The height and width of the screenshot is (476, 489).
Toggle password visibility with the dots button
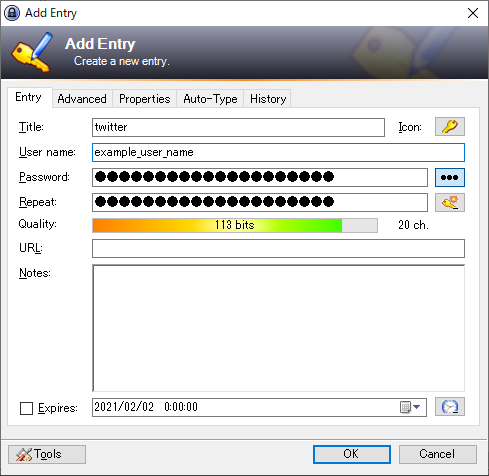pyautogui.click(x=450, y=177)
